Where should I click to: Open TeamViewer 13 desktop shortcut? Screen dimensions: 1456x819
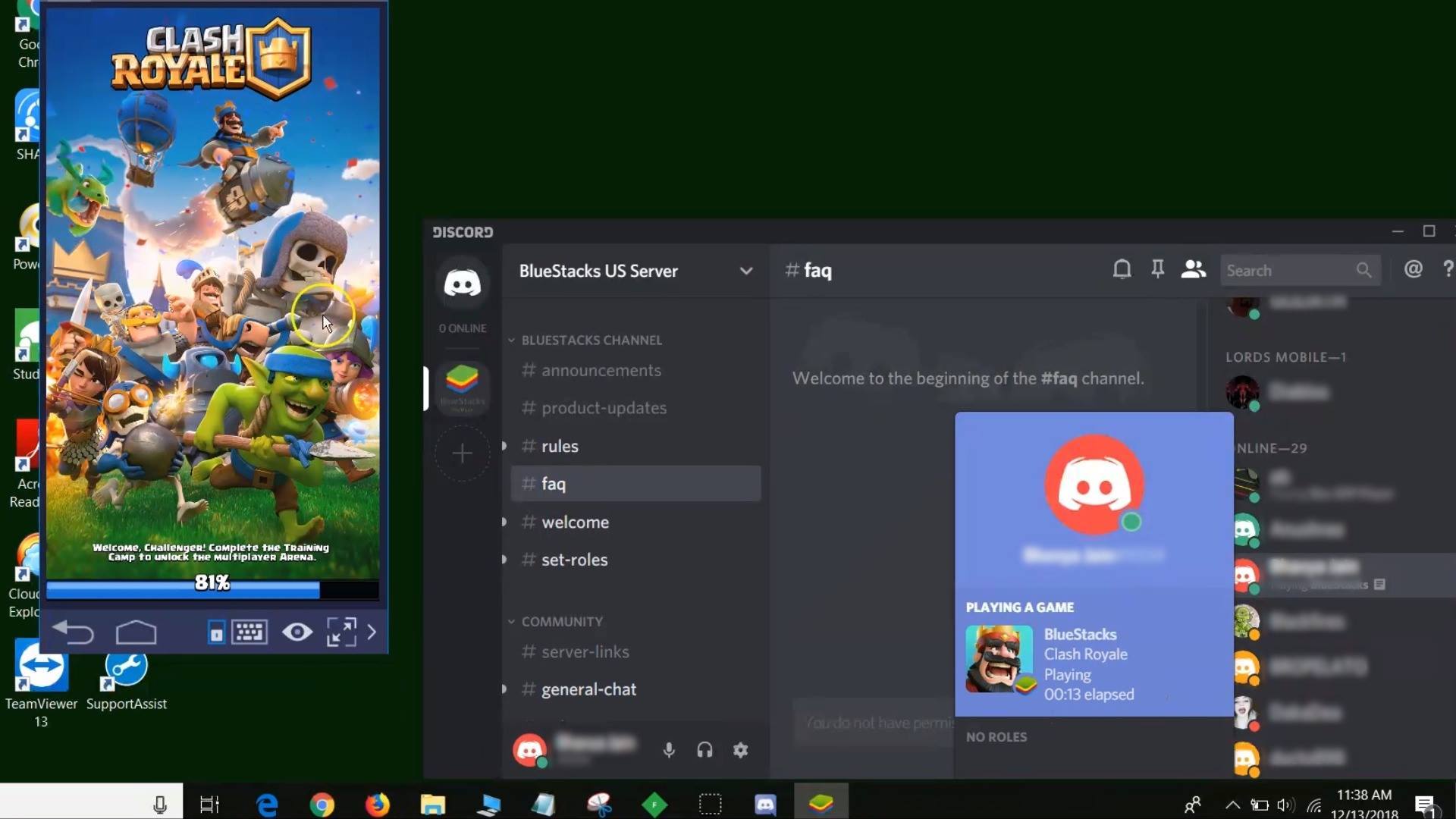coord(41,684)
